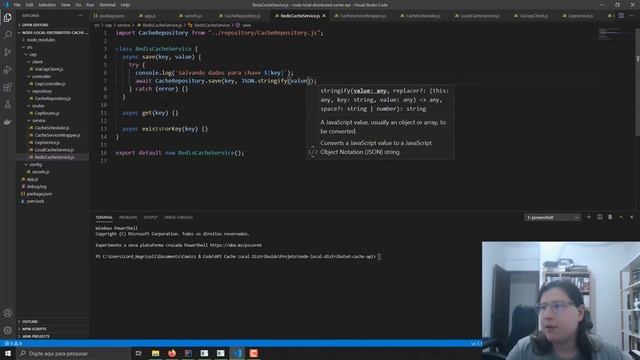This screenshot has width=640, height=360.
Task: Click the aka.ms/pscore6 link in terminal
Action: 236,245
